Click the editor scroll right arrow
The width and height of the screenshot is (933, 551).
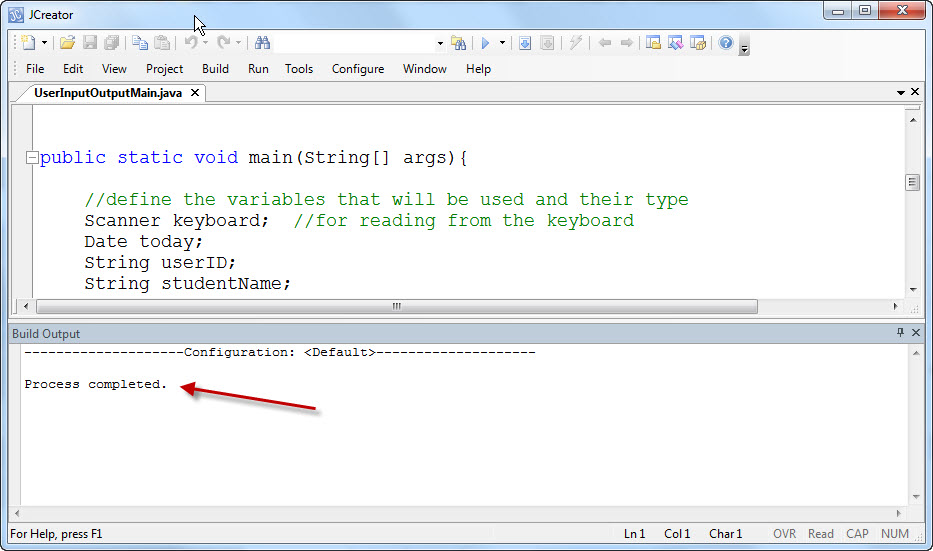tap(896, 306)
